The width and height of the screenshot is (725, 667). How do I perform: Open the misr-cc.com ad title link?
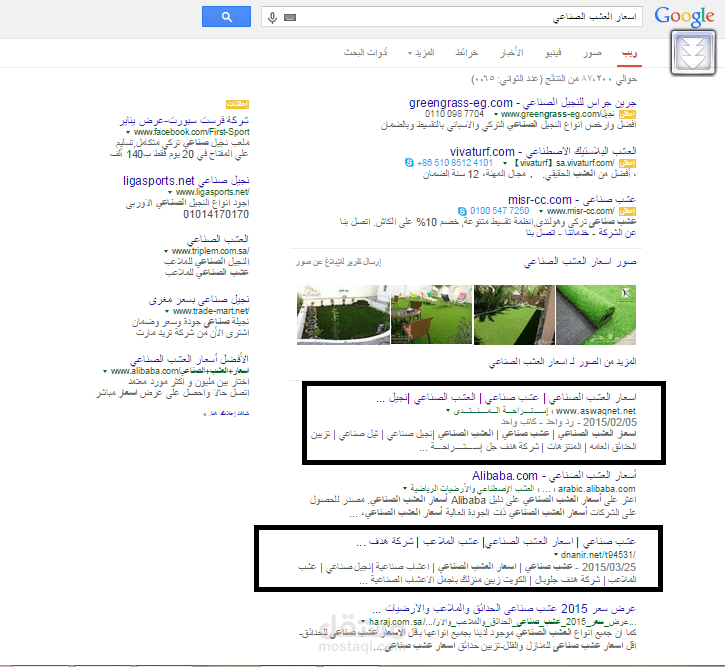[572, 200]
